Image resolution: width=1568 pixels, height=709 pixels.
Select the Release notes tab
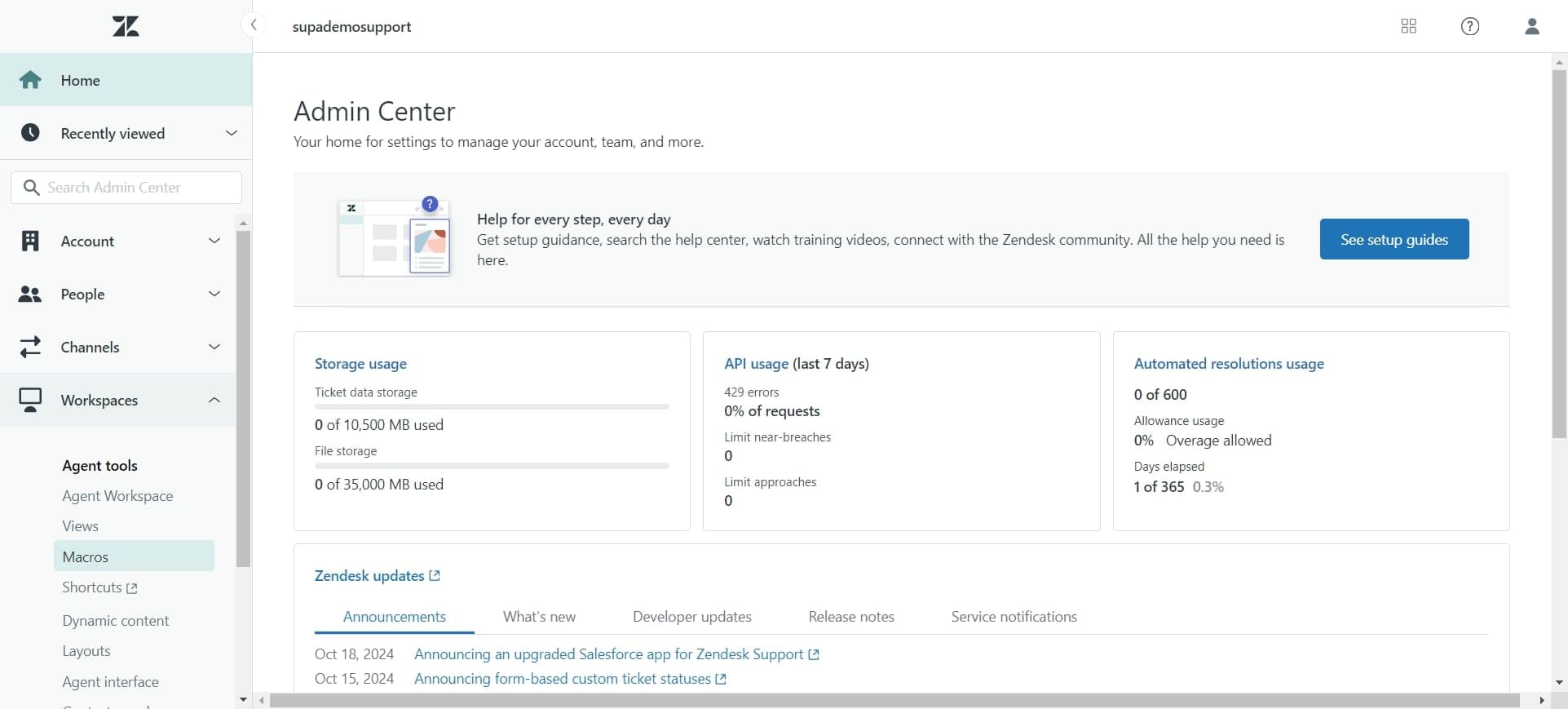[850, 617]
